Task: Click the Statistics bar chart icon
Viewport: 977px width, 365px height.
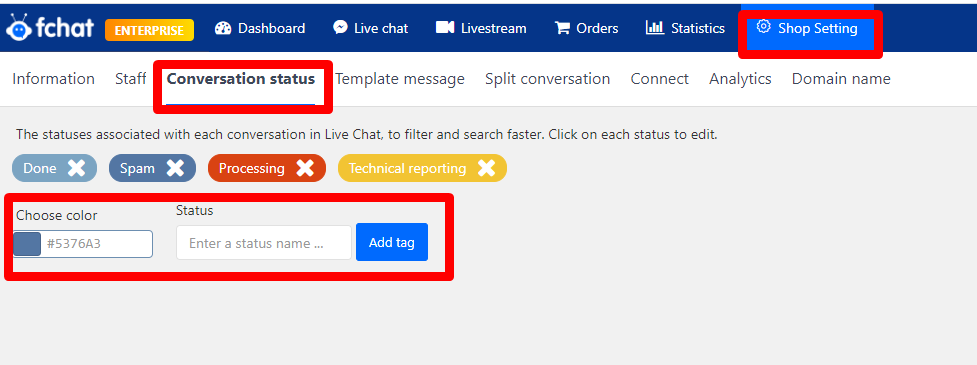Action: [x=655, y=27]
